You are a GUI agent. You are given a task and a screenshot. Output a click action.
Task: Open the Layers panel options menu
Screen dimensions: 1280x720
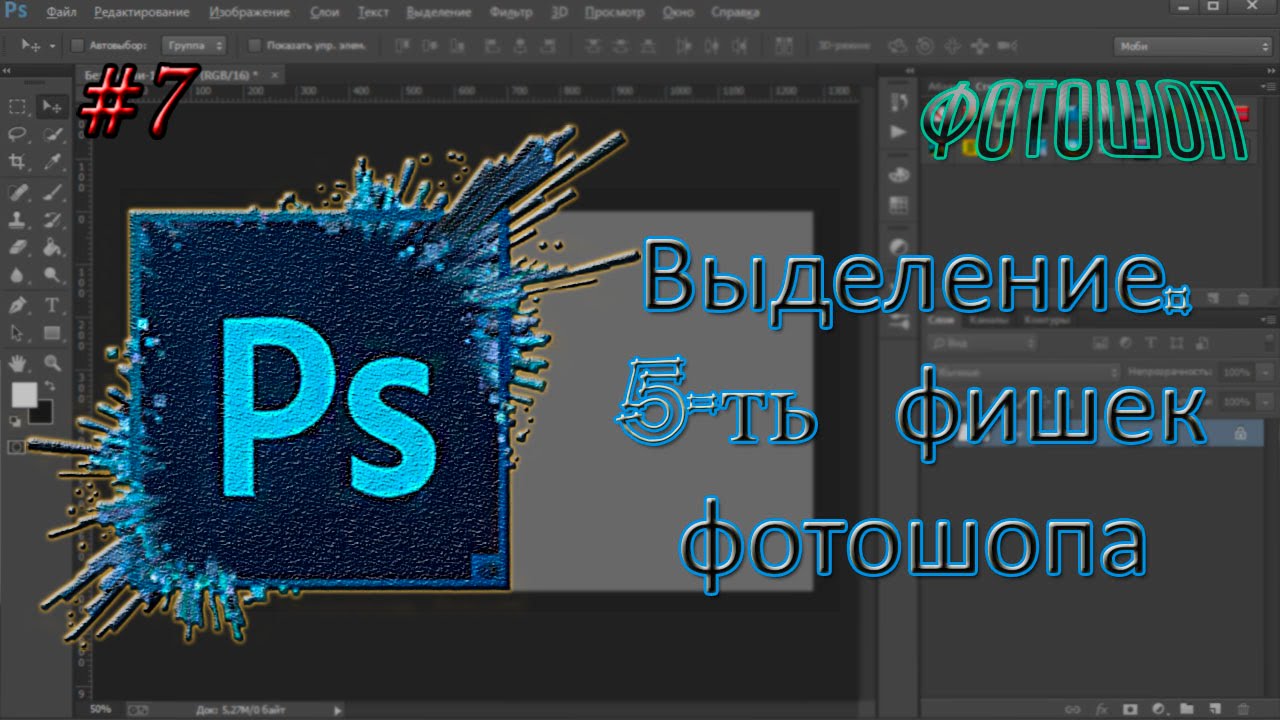1266,320
